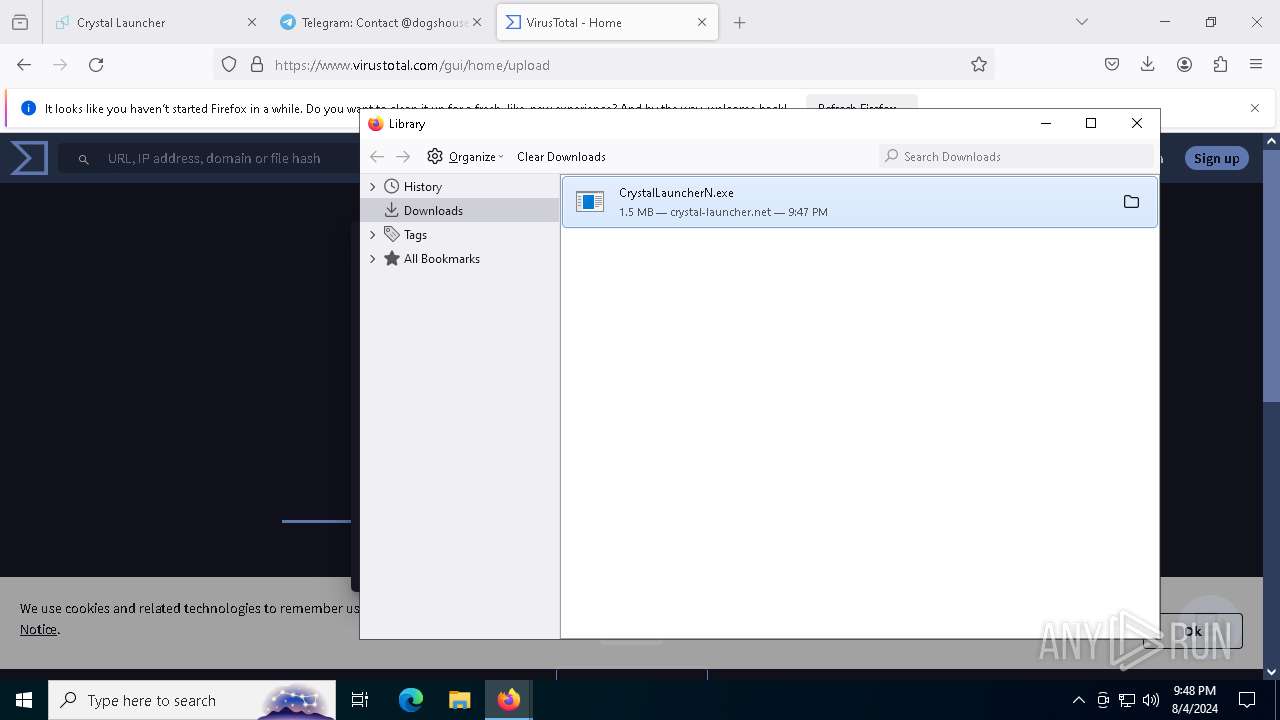The width and height of the screenshot is (1280, 720).
Task: Open File Explorer from taskbar
Action: (459, 700)
